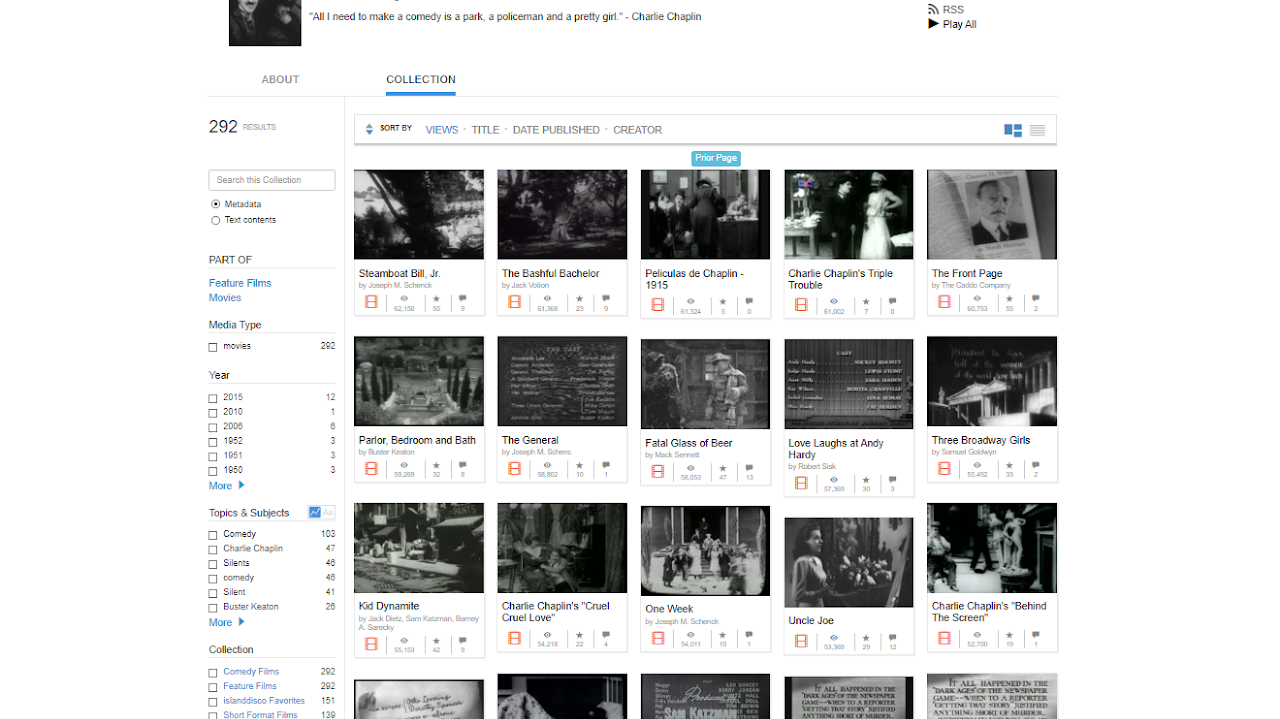Switch to list view icon
This screenshot has height=719, width=1280.
click(1037, 130)
